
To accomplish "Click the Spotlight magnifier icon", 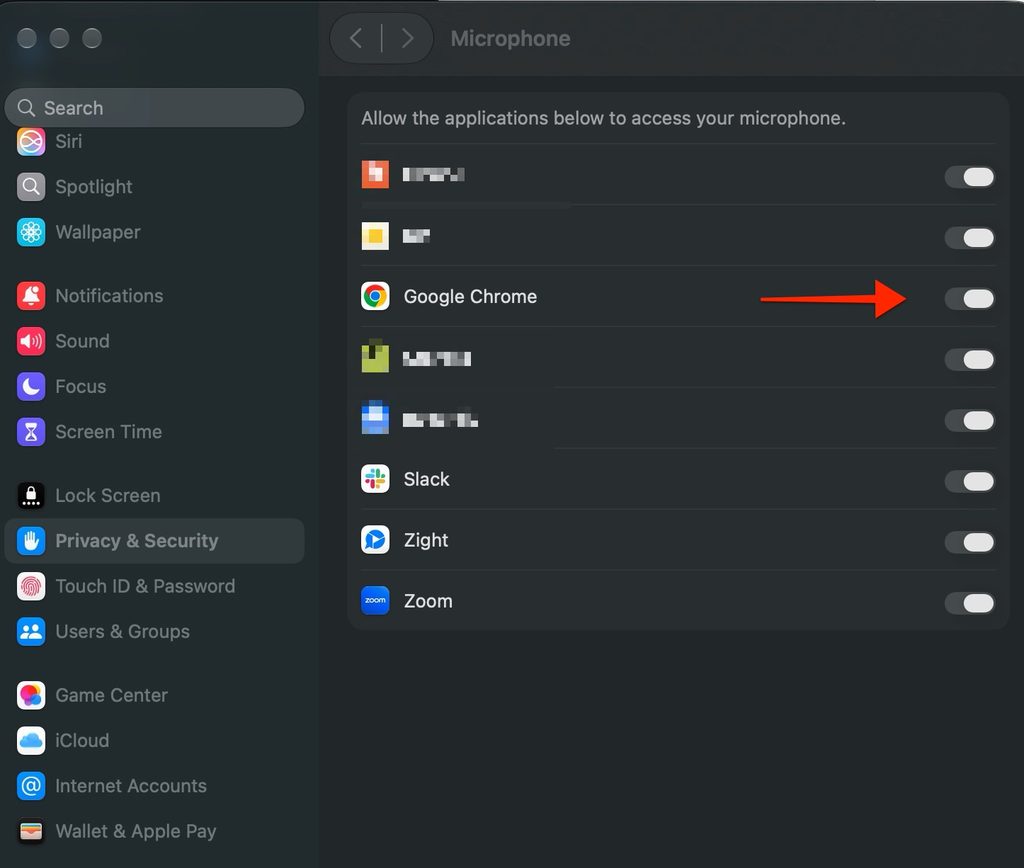I will pos(31,187).
